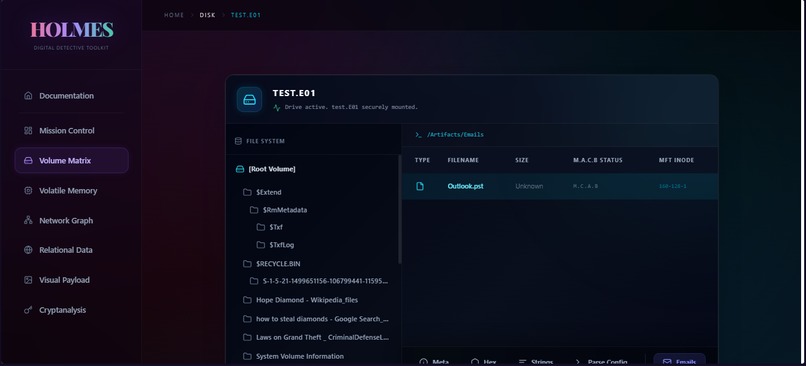Click the M.A.C.B STATUS column header
806x366 pixels.
598,160
